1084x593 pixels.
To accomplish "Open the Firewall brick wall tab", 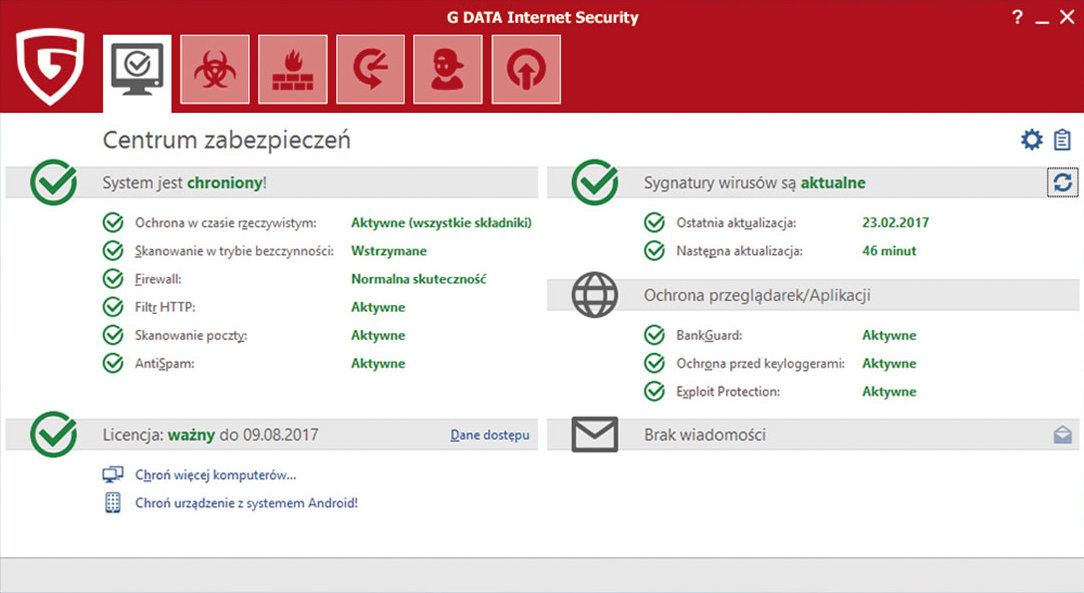I will [x=293, y=69].
